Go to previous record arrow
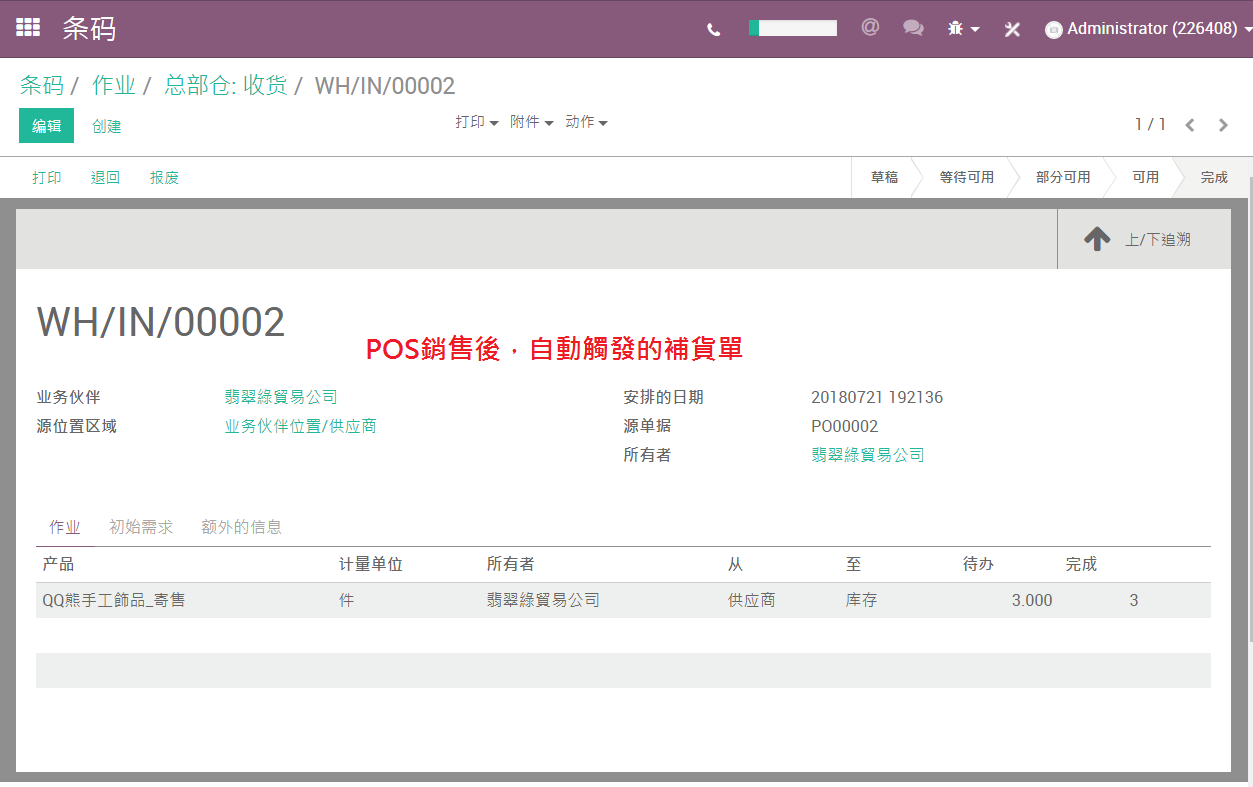The height and width of the screenshot is (787, 1253). pos(1190,125)
